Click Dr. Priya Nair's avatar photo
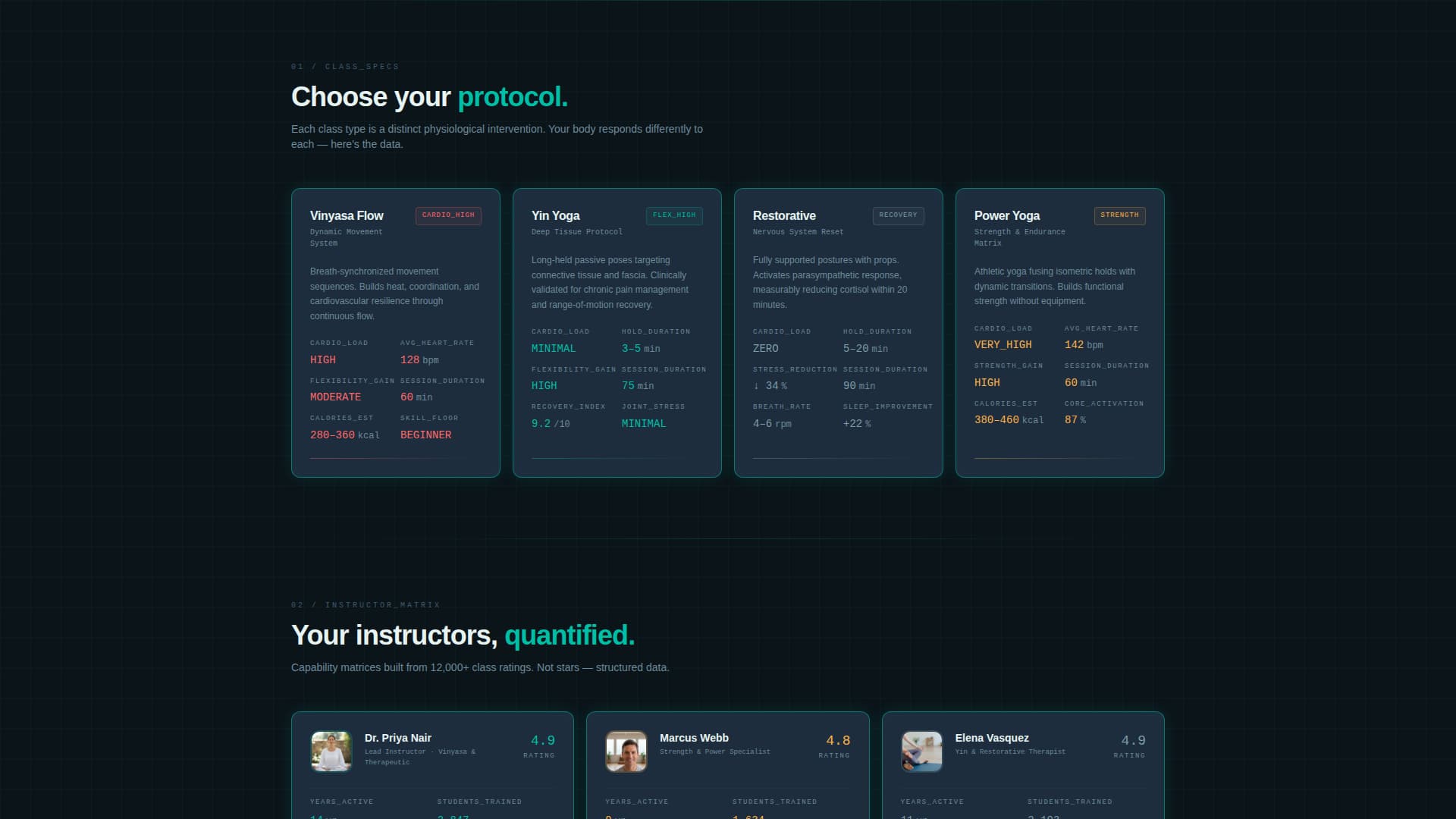Image resolution: width=1456 pixels, height=819 pixels. (x=331, y=752)
